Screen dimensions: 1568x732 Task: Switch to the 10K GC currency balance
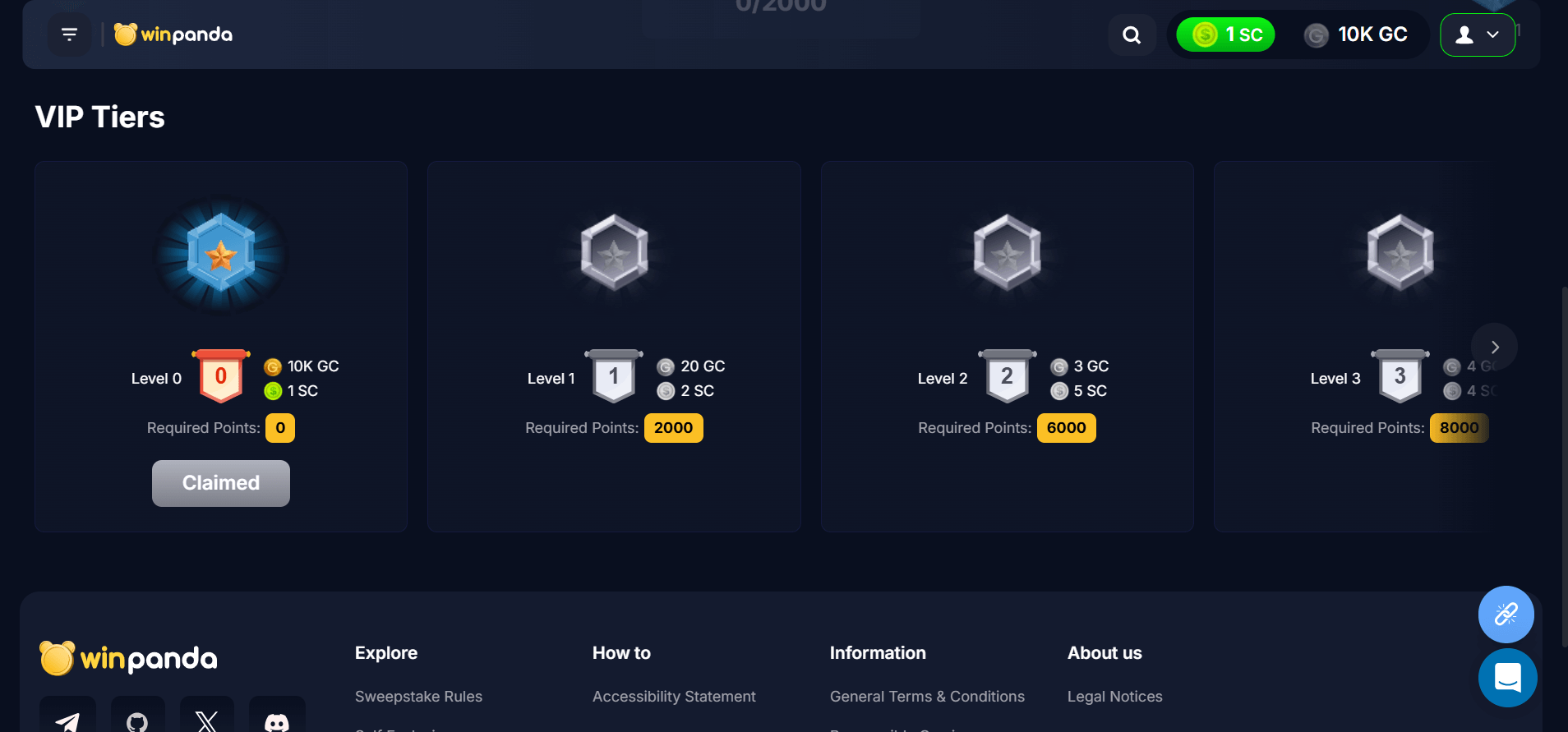coord(1356,35)
